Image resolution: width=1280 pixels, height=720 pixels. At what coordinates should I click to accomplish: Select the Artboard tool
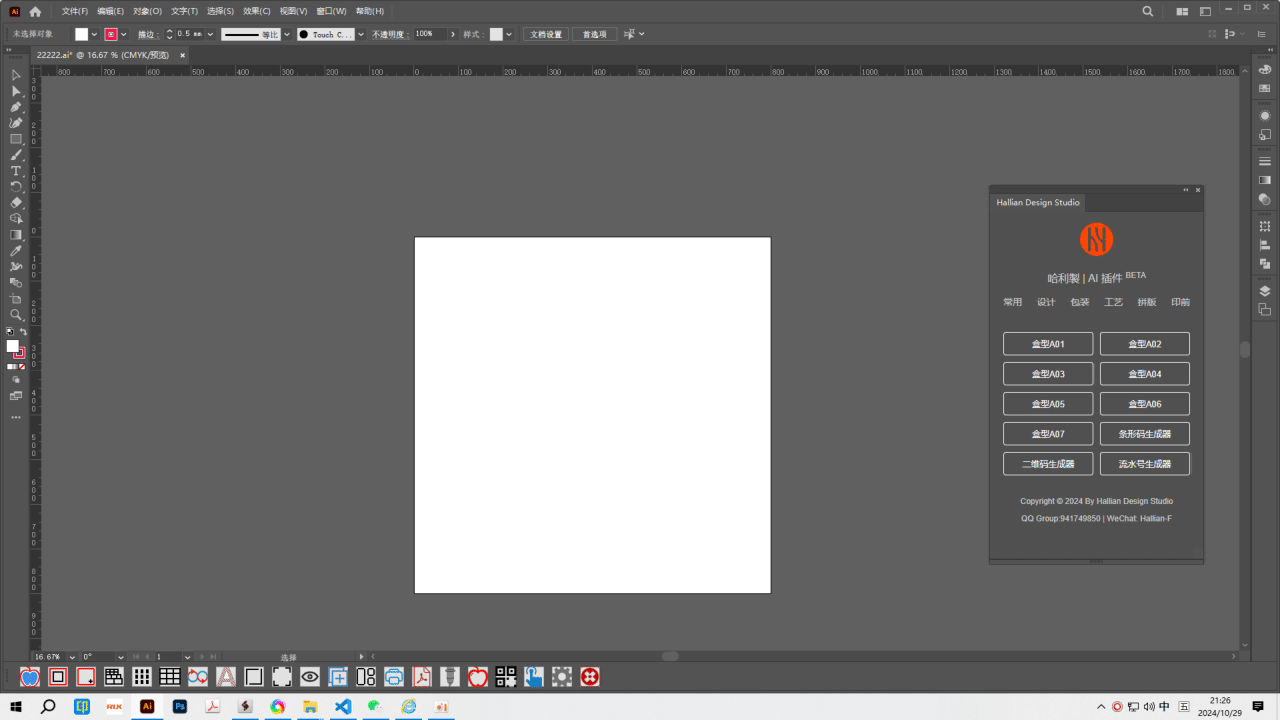click(x=16, y=299)
